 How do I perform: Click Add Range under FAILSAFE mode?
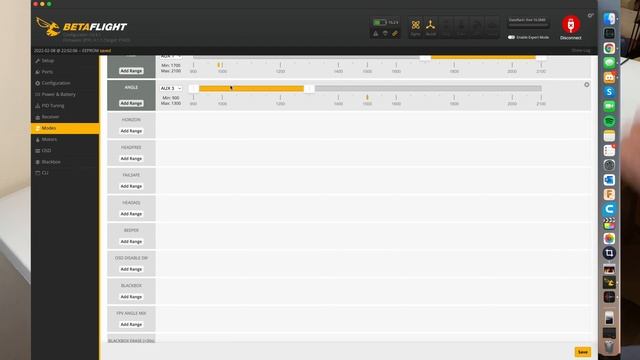pos(131,186)
